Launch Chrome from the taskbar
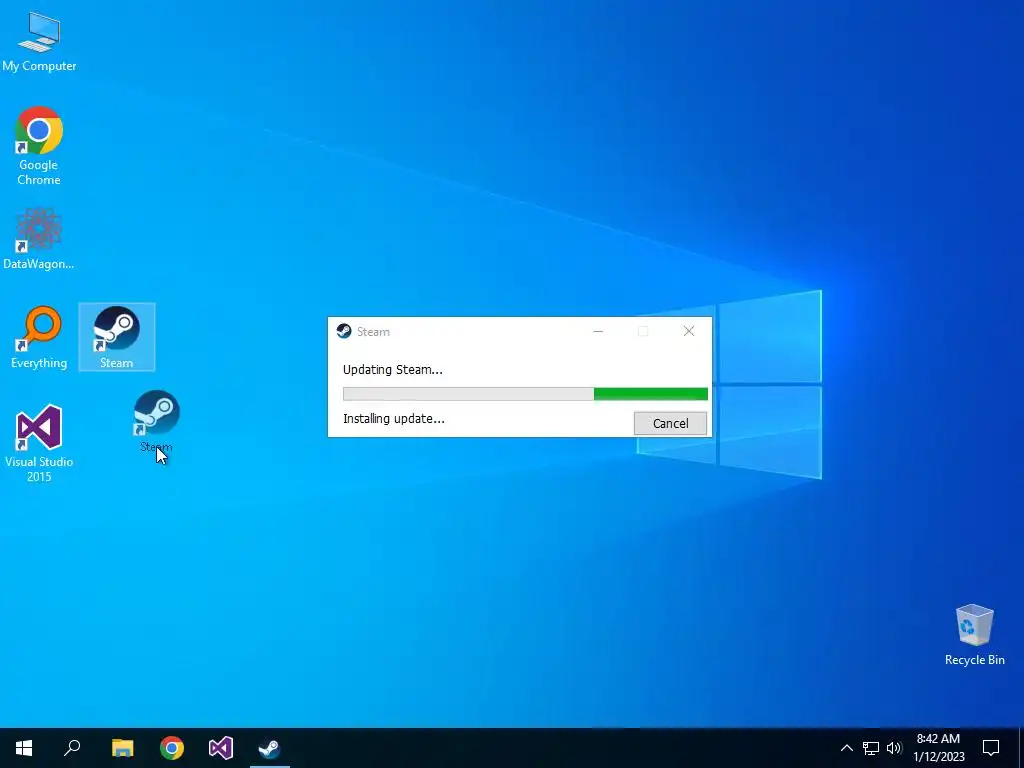Viewport: 1024px width, 768px height. click(x=172, y=748)
